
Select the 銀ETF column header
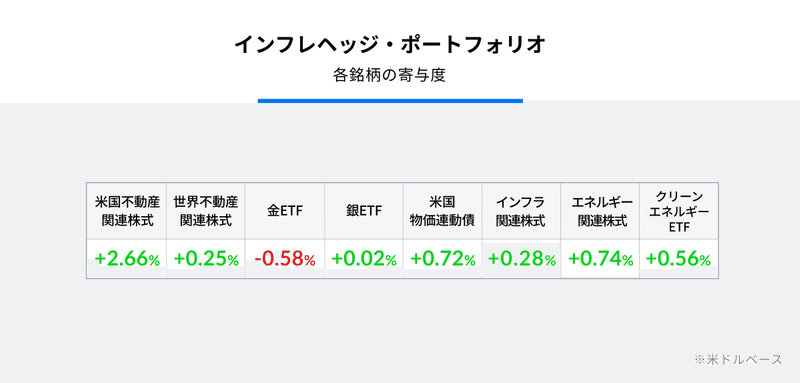[364, 211]
